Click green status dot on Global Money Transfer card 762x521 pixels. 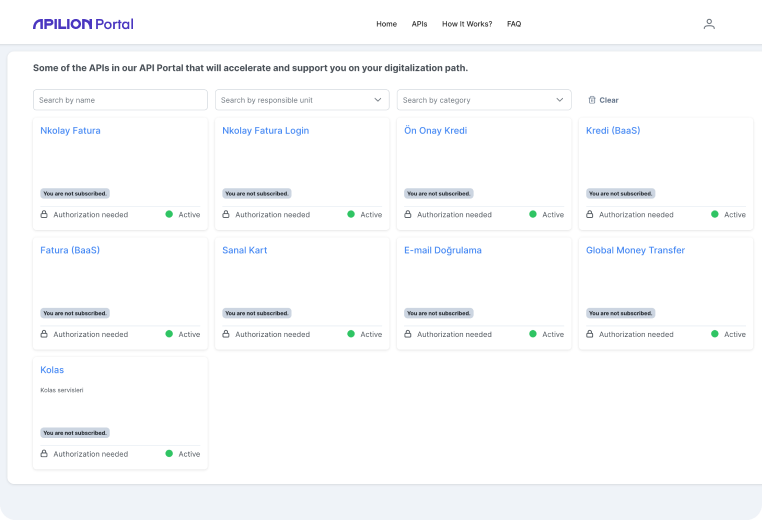point(714,333)
